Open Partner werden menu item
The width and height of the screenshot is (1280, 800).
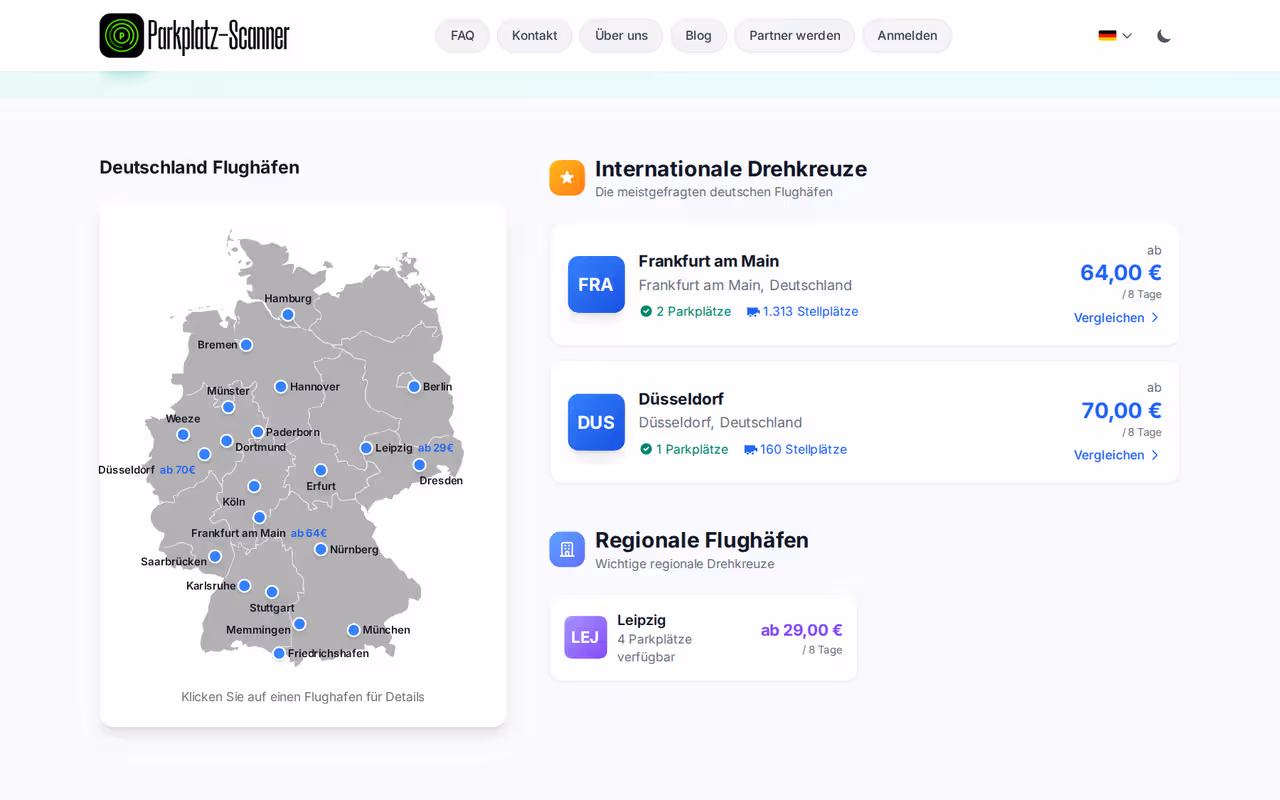[794, 36]
